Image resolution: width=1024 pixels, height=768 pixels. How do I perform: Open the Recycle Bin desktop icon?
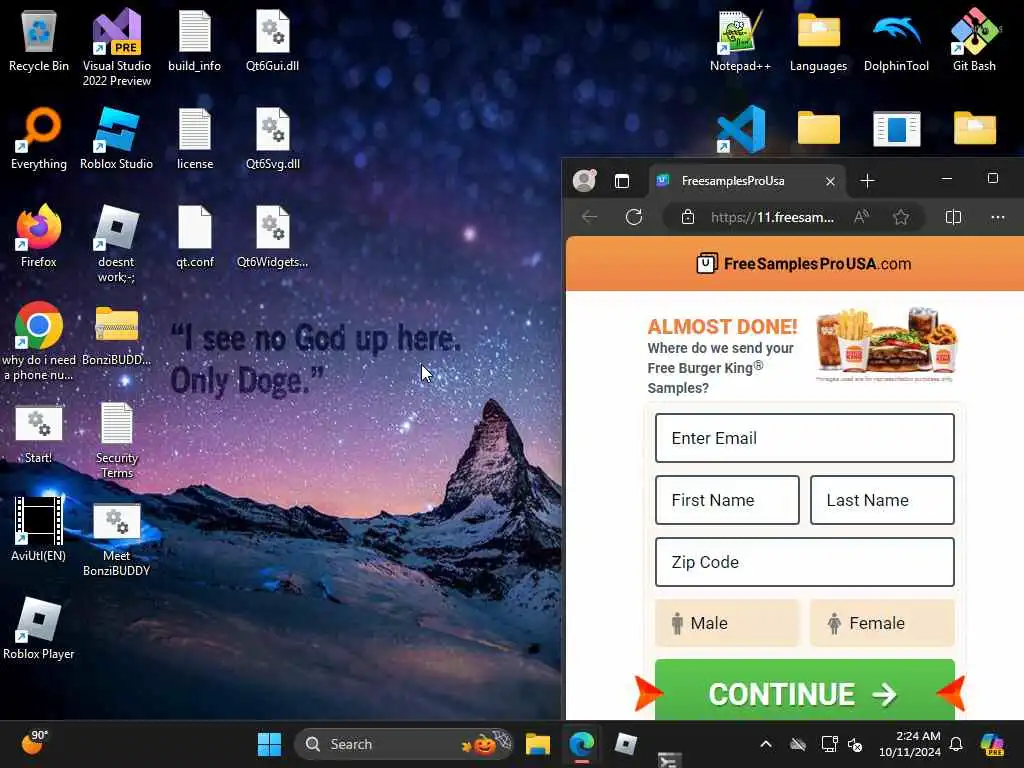[x=39, y=40]
